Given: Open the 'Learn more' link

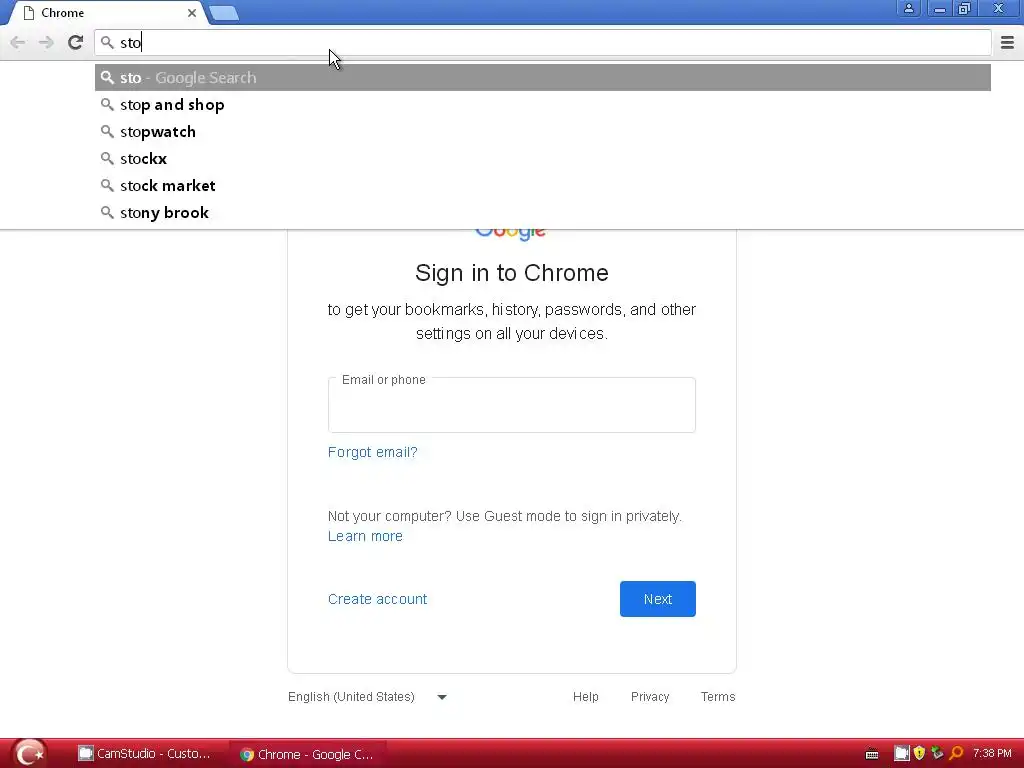Looking at the screenshot, I should 365,536.
